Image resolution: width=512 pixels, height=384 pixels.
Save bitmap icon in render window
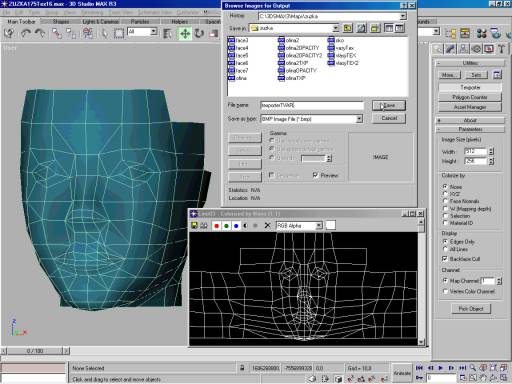[194, 226]
